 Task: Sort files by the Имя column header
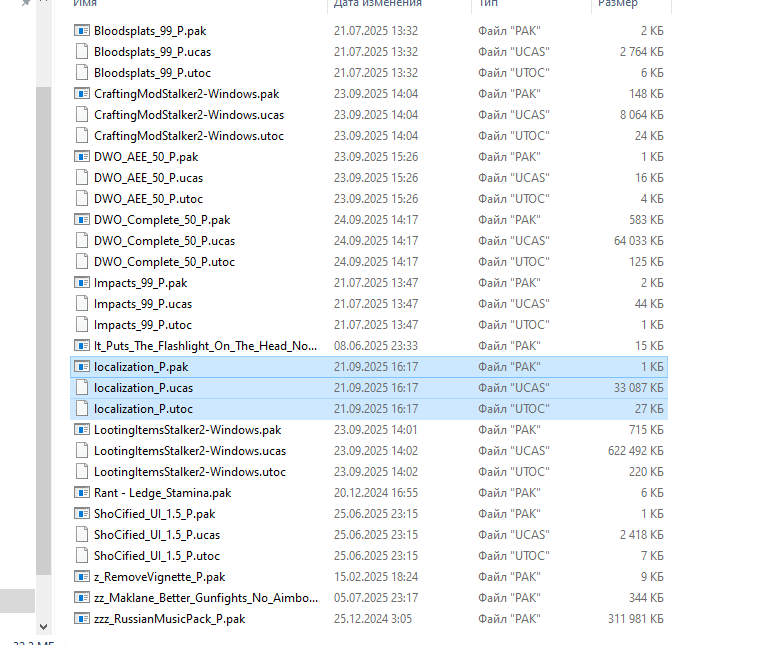(x=85, y=3)
